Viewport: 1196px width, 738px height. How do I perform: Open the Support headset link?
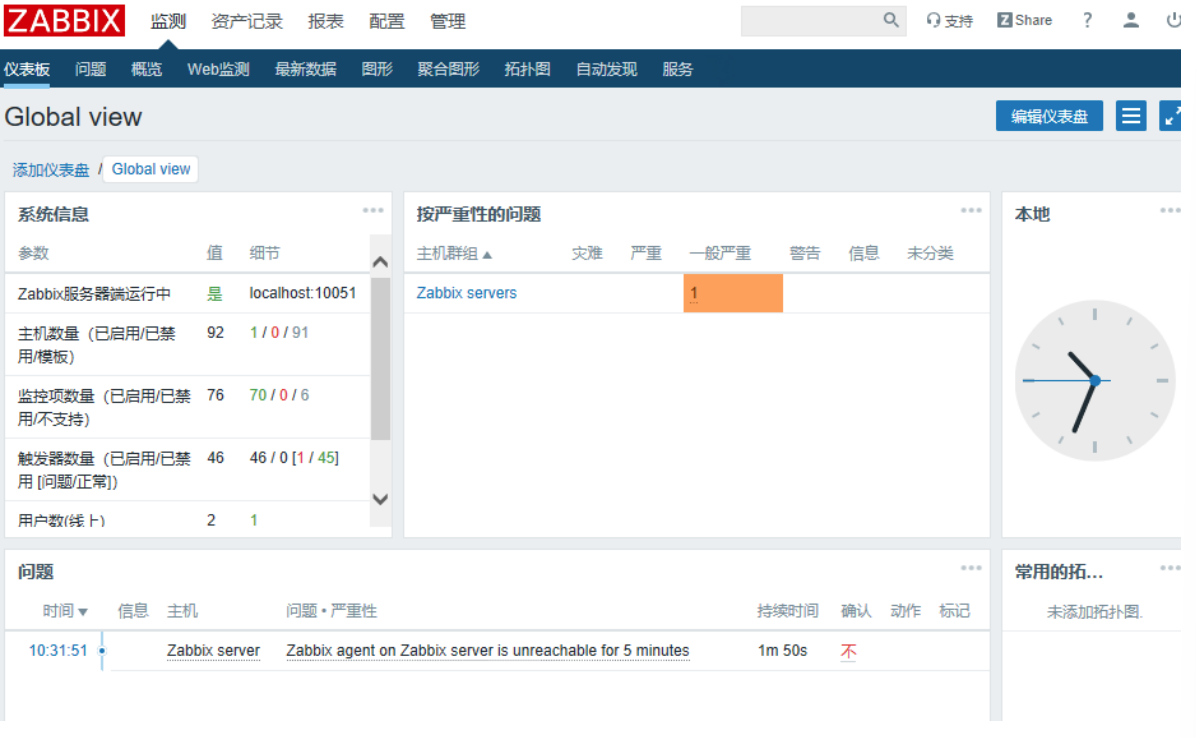tap(950, 21)
